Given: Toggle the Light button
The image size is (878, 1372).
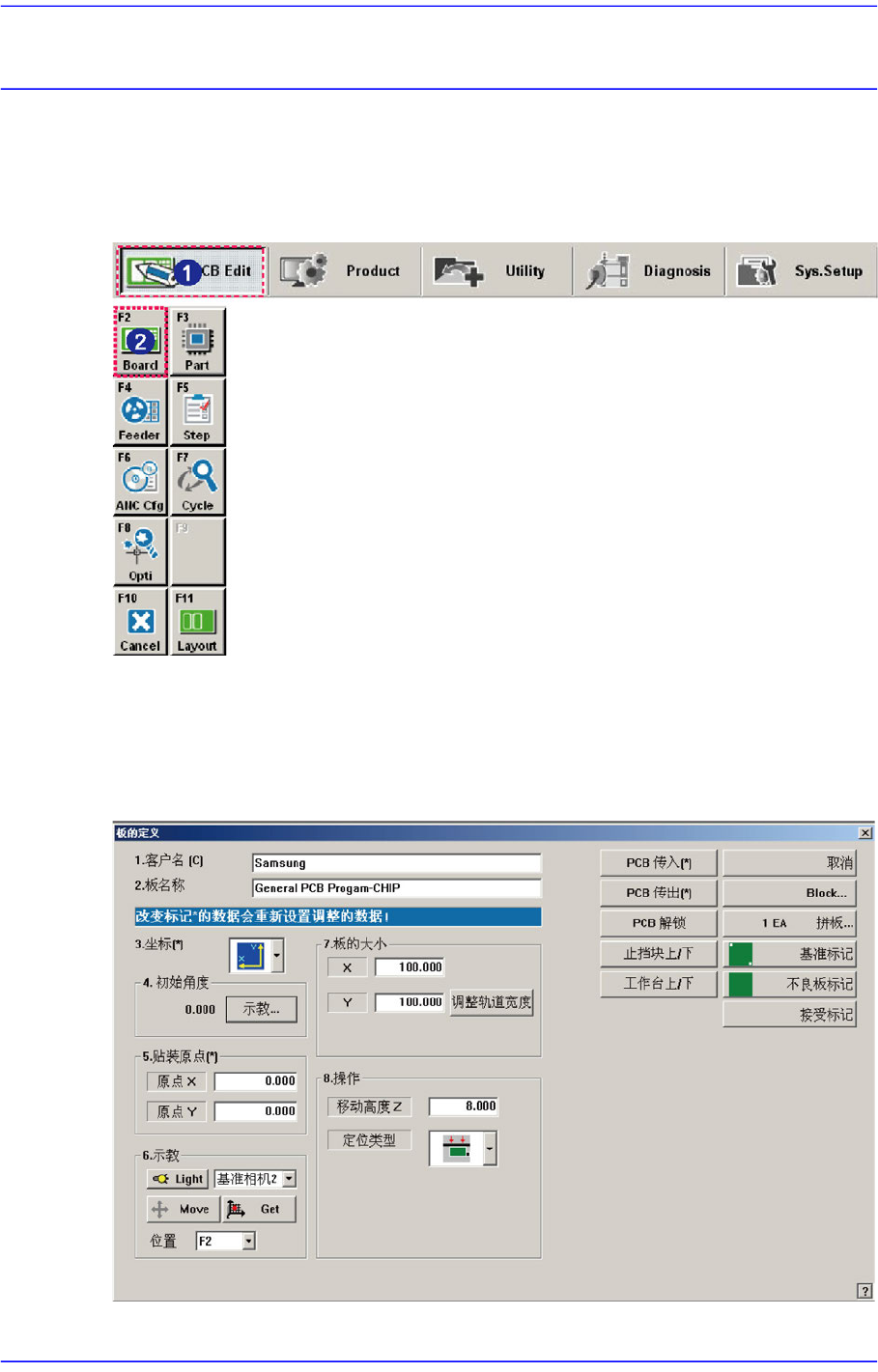Looking at the screenshot, I should coord(177,1179).
